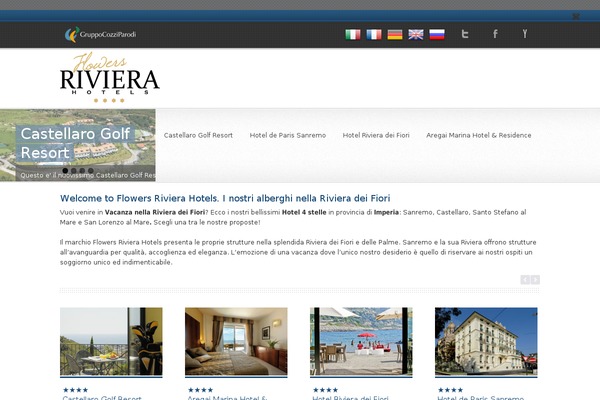Viewport: 600px width, 400px height.
Task: Click the Castellaro Golf Resort slider banner
Action: tap(78, 145)
